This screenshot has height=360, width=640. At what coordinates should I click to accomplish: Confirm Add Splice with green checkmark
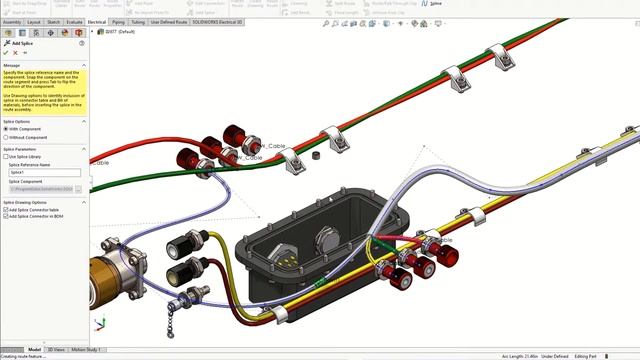(6, 53)
